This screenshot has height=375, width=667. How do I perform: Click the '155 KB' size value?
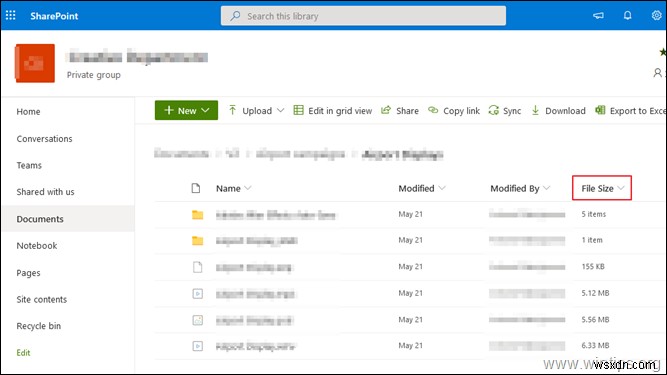[593, 267]
